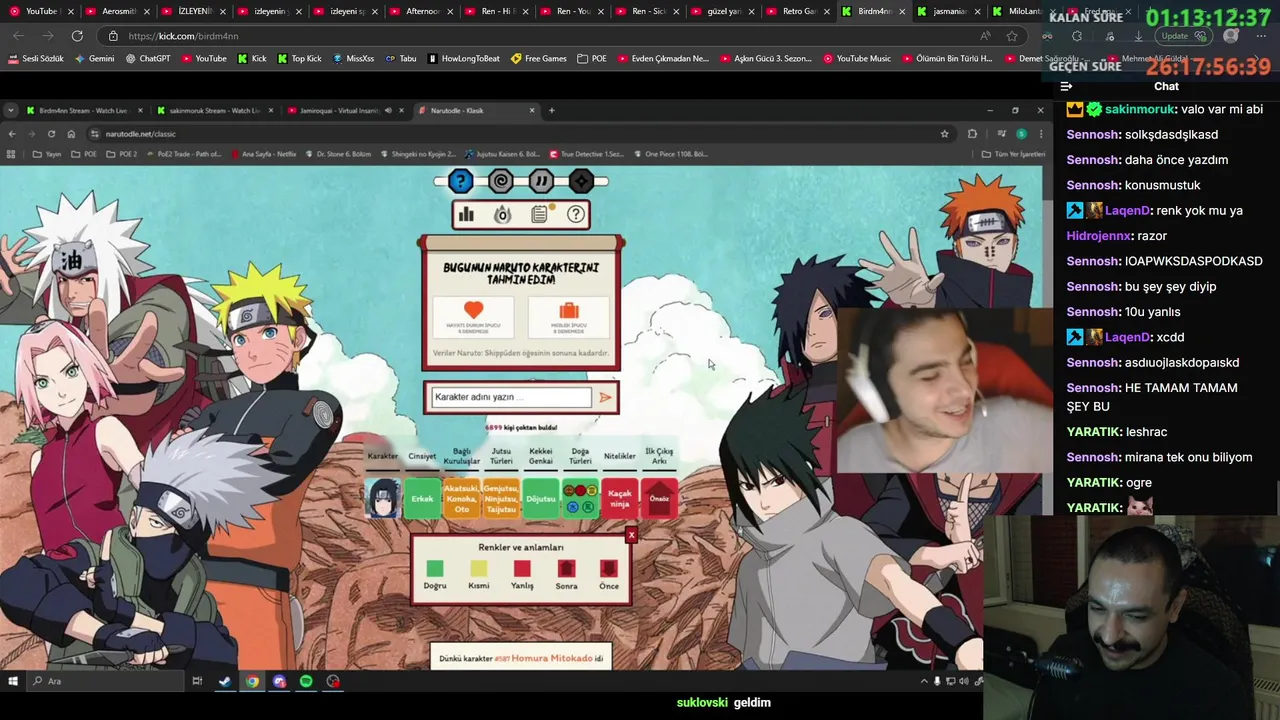1280x720 pixels.
Task: Click the red Yanlış color swatch
Action: pyautogui.click(x=522, y=568)
